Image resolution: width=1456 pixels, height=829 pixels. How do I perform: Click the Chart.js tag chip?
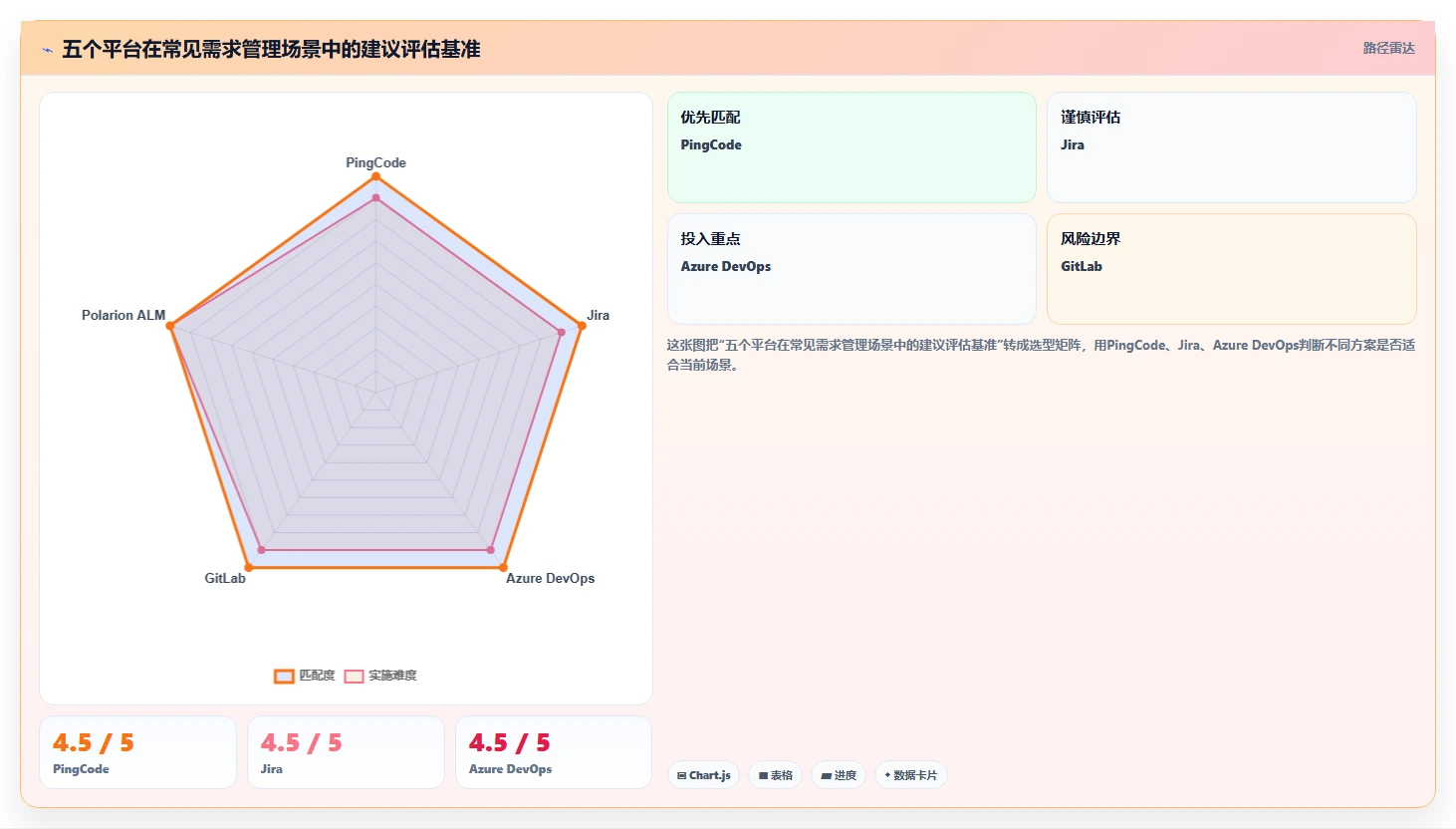pos(703,775)
